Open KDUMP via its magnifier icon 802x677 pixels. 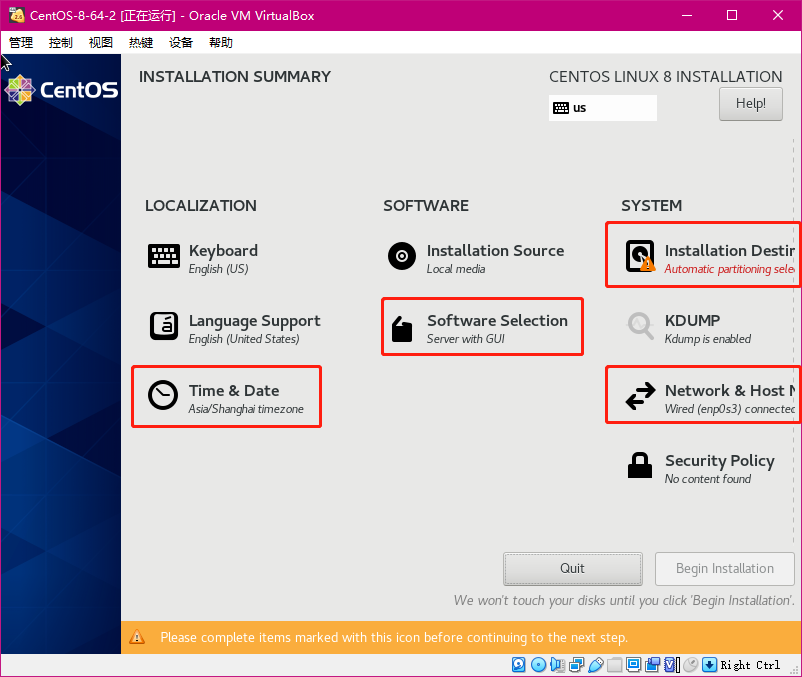click(640, 326)
